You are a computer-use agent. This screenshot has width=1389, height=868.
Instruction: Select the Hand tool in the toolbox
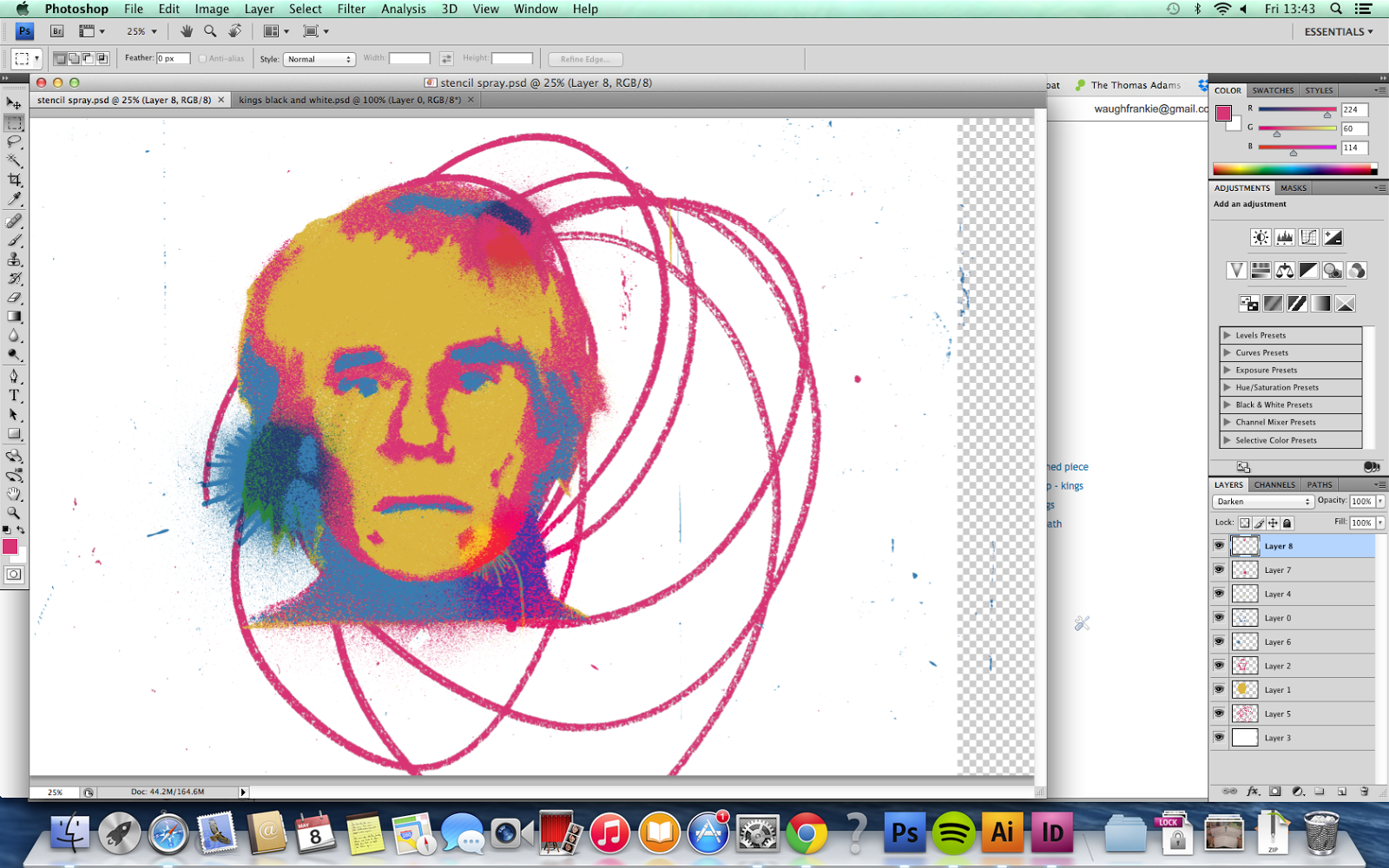click(x=14, y=494)
